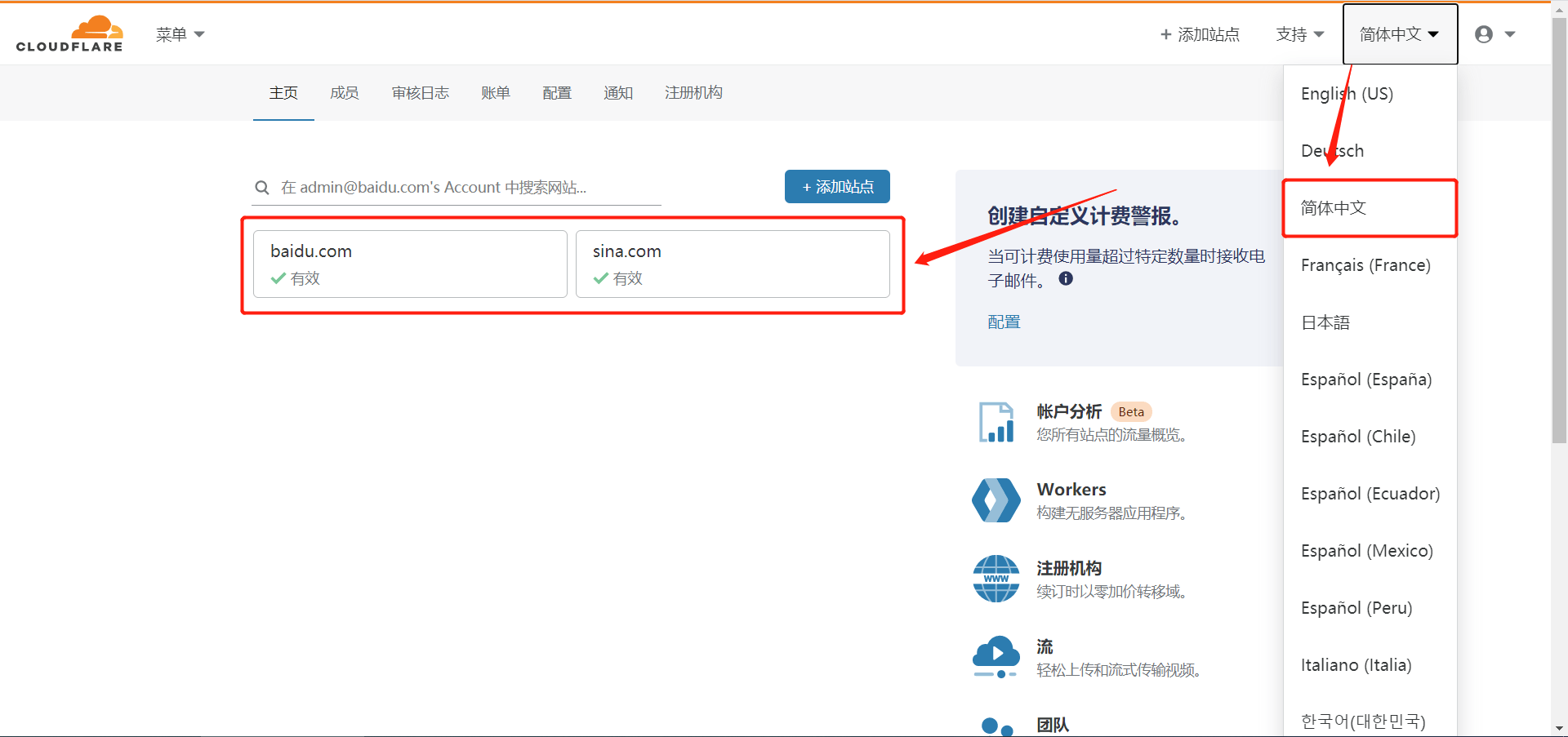Click the 有效 status under baidu.com
This screenshot has height=737, width=1568.
296,278
